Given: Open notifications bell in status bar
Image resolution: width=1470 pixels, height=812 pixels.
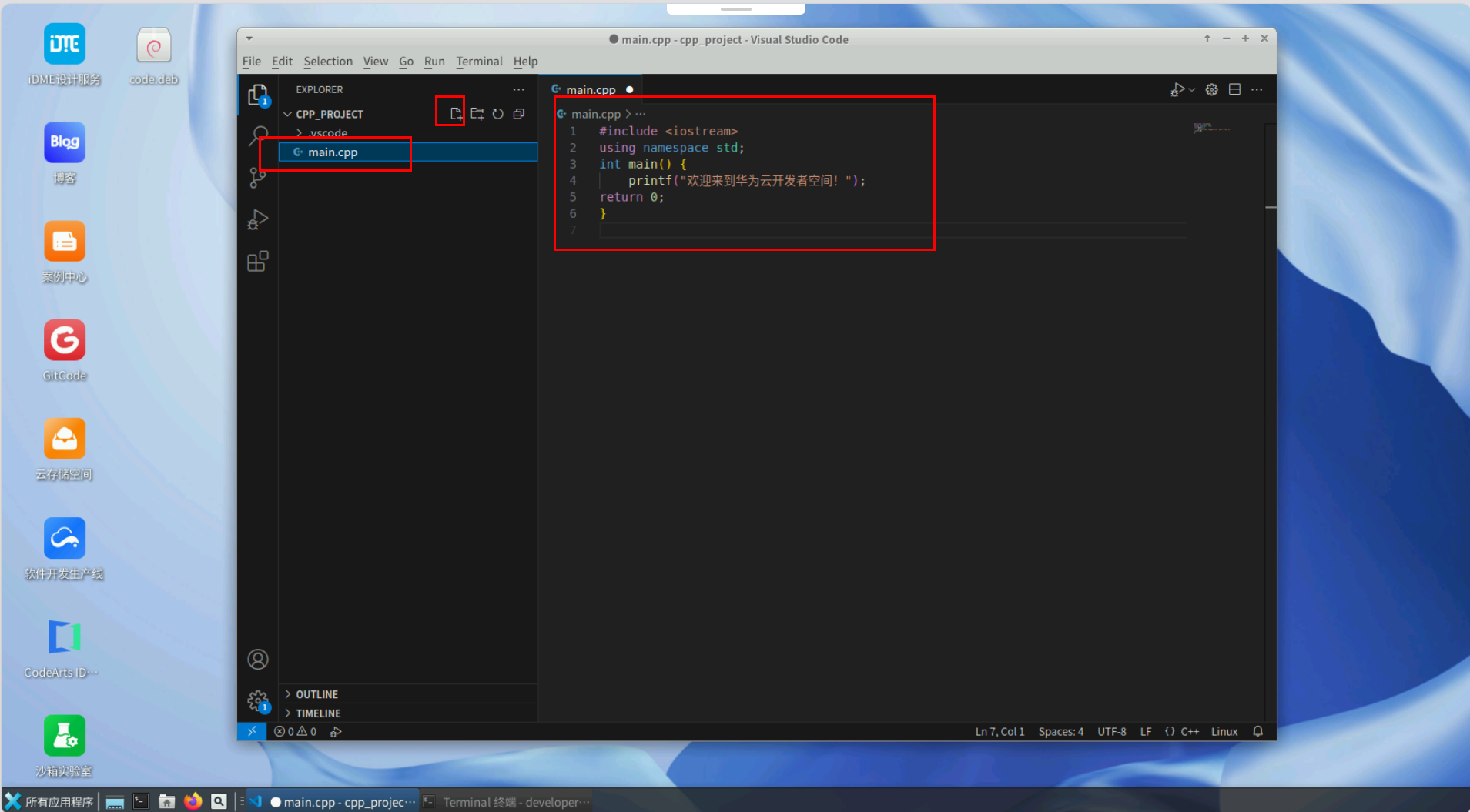Looking at the screenshot, I should coord(1257,731).
